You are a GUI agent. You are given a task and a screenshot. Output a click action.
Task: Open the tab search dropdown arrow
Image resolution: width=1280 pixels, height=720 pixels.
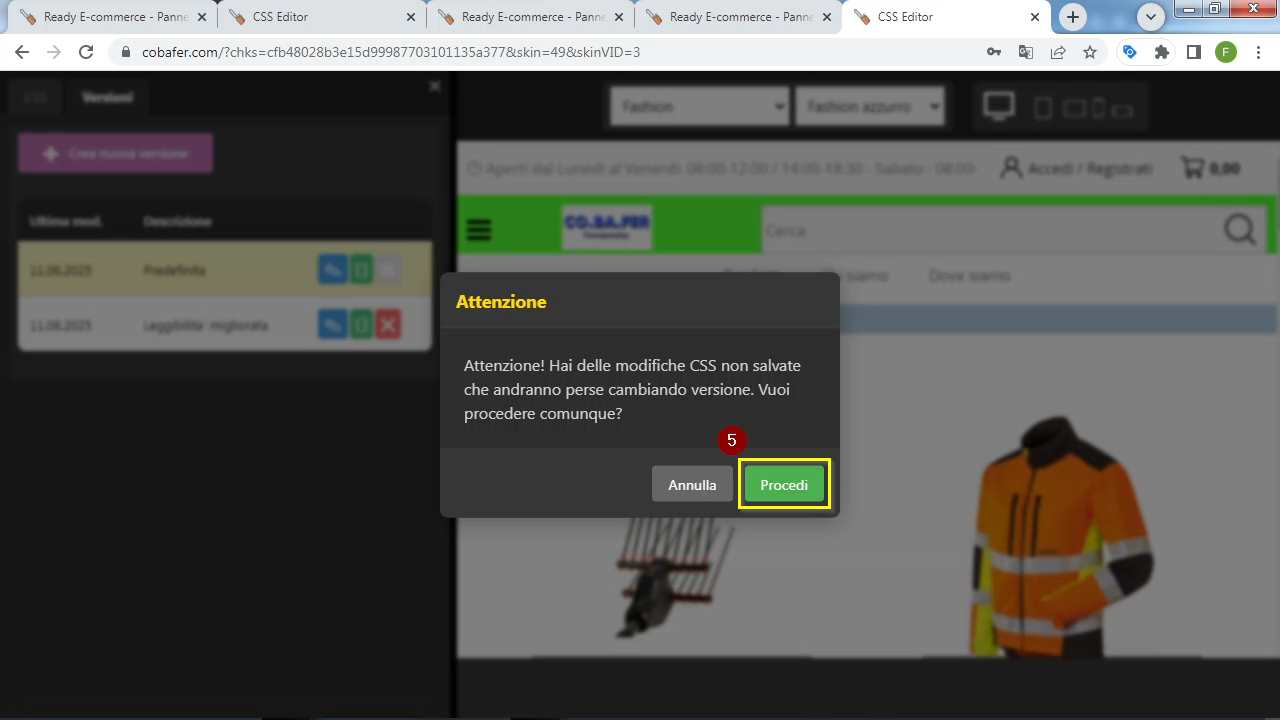[x=1152, y=17]
